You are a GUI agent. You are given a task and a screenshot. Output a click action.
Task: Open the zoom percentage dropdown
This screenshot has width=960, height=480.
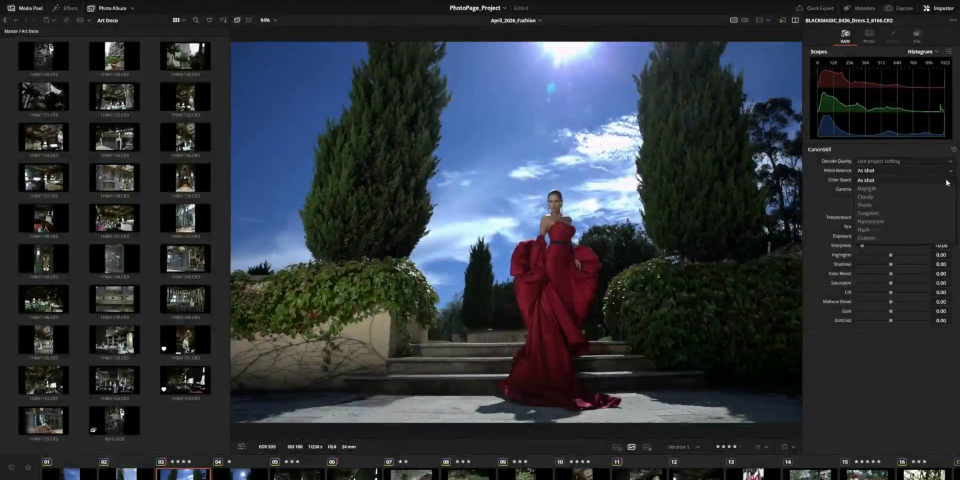[268, 20]
